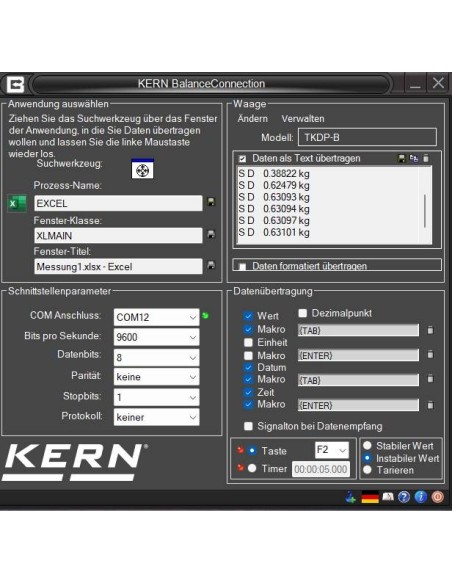This screenshot has width=452, height=584.
Task: Click the Suchwerkzeug crosshair finder tool
Action: 142,169
